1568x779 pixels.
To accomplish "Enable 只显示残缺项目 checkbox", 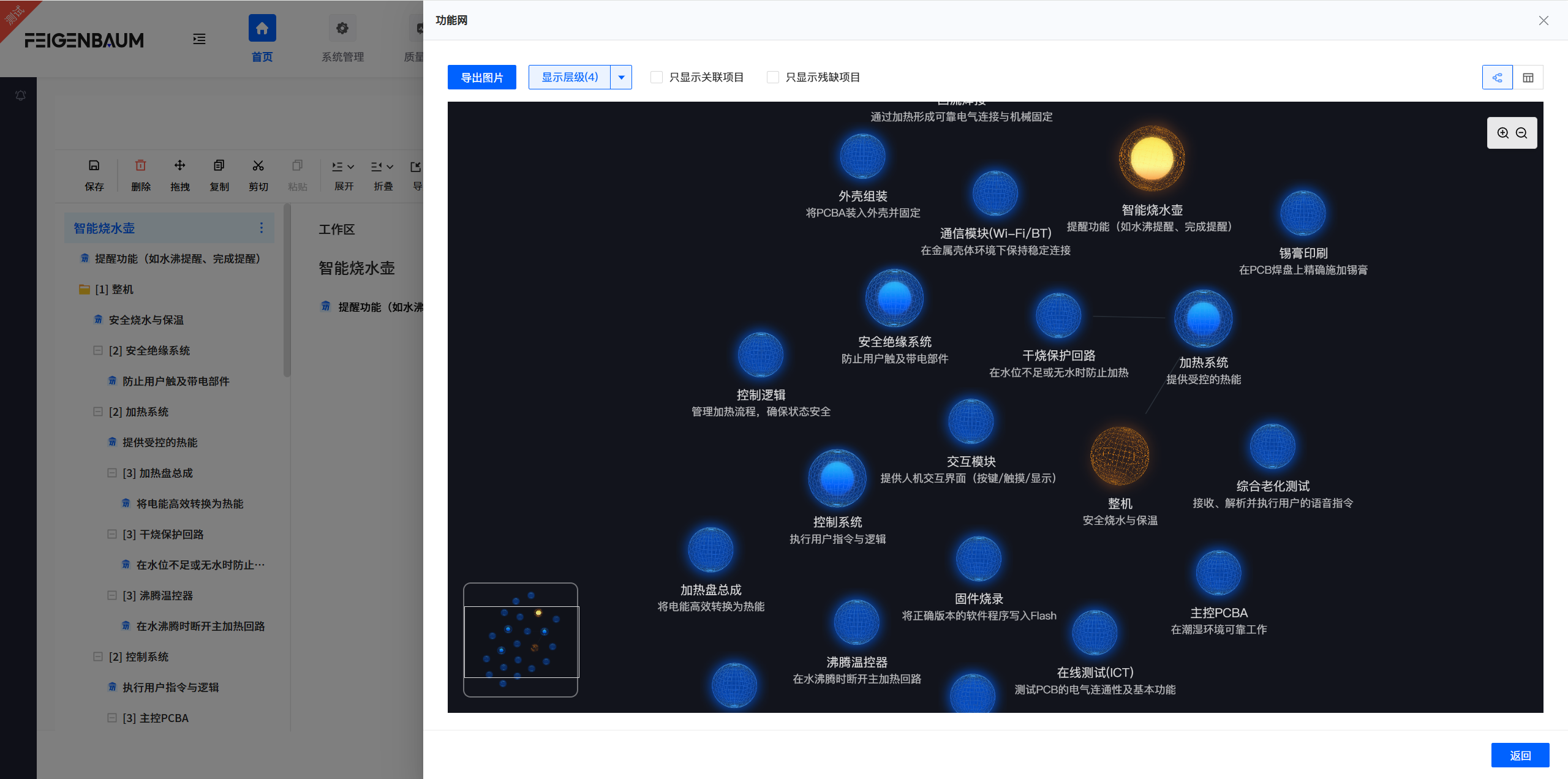I will click(x=773, y=77).
